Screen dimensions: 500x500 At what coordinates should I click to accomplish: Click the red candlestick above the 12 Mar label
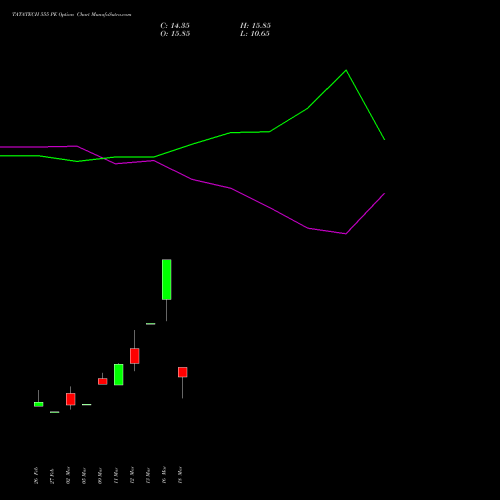pos(135,356)
